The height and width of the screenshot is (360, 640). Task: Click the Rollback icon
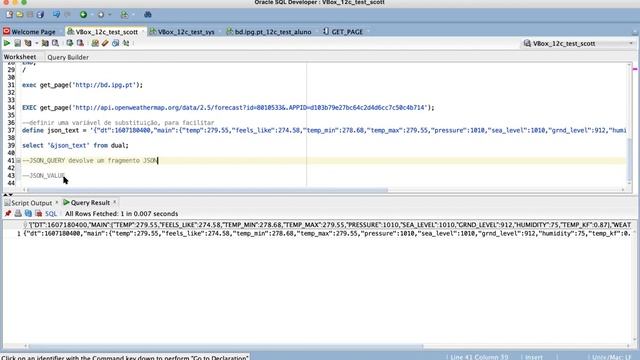pos(80,43)
